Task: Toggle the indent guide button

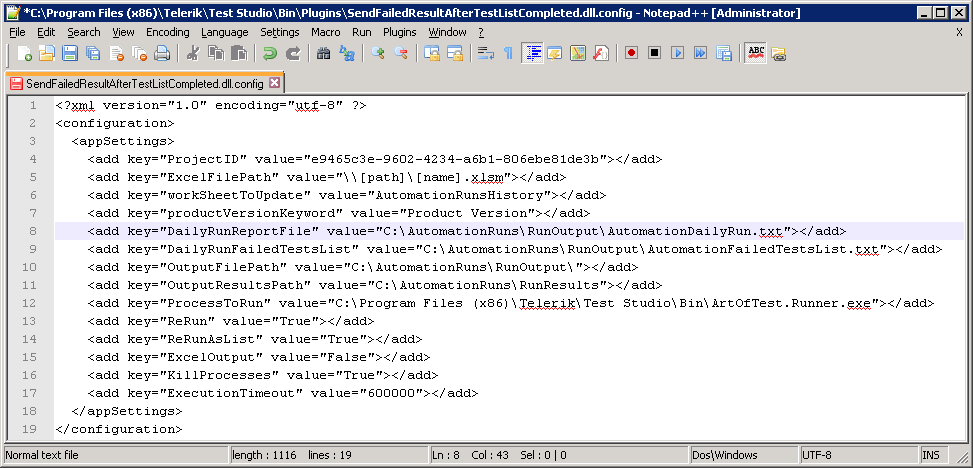Action: 532,53
